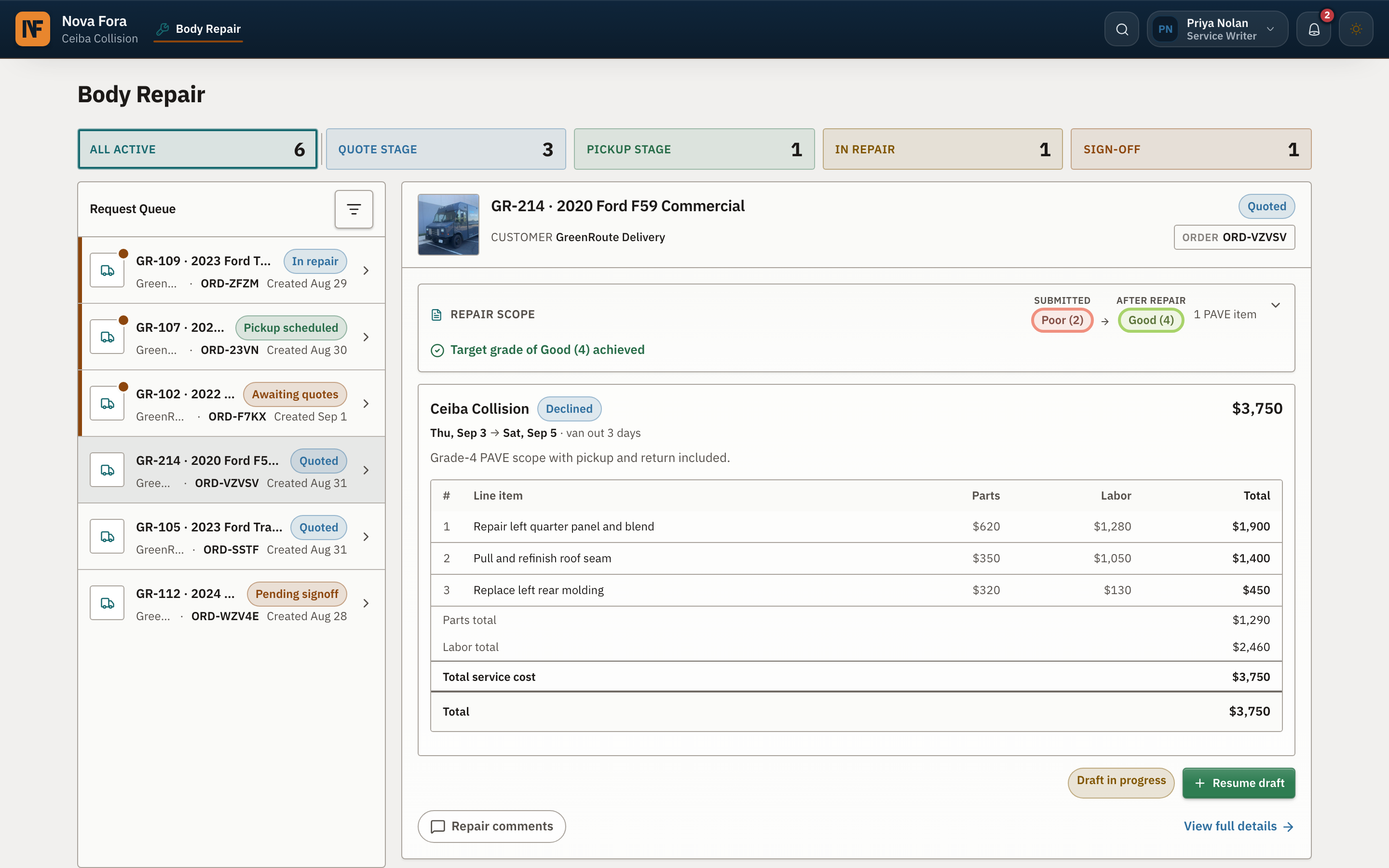Click the Repair Scope document icon
Screen dimensions: 1389x868
click(x=436, y=314)
